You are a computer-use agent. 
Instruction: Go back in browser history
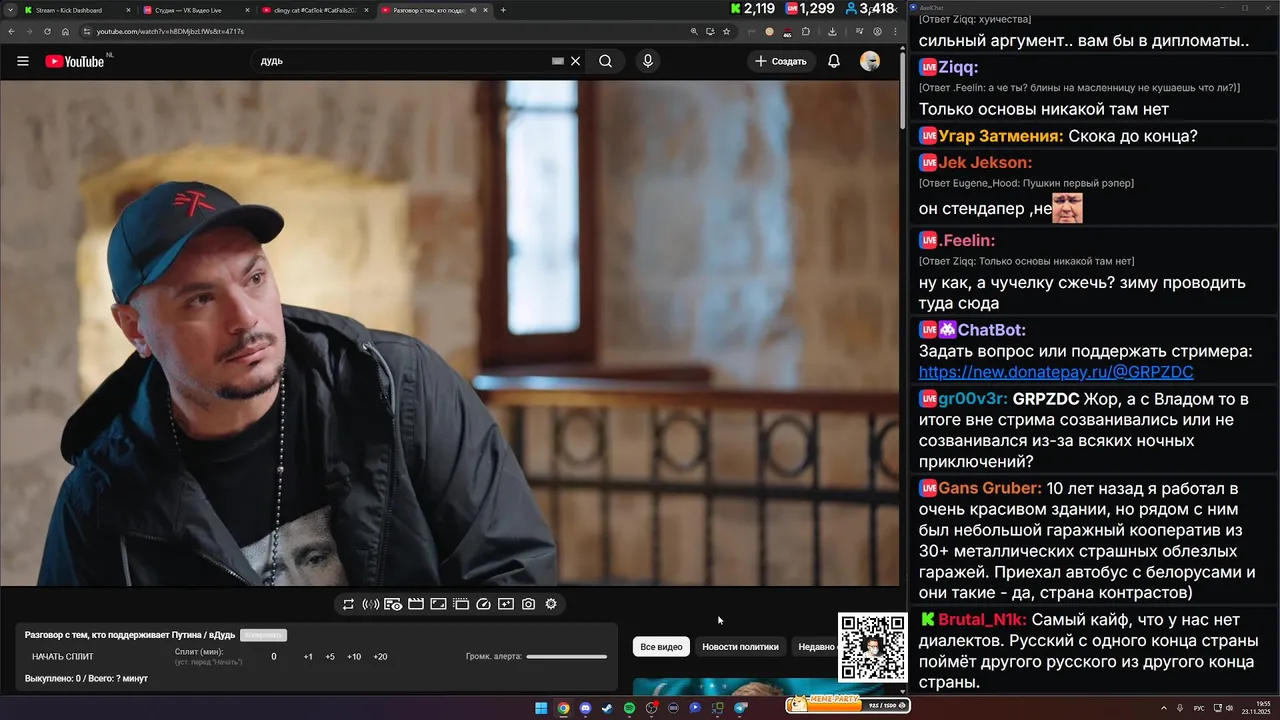coord(11,31)
